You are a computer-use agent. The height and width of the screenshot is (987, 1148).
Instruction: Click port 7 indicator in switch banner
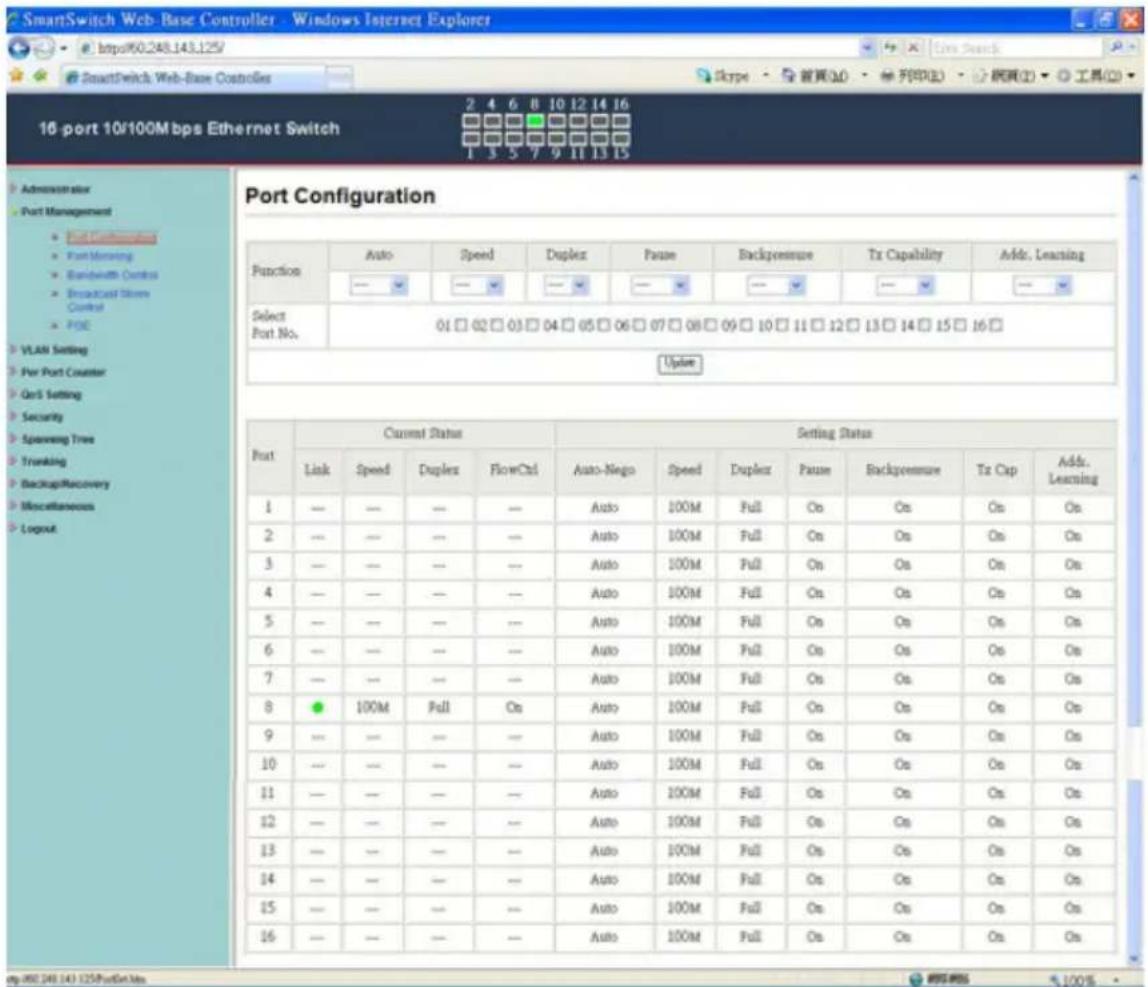[535, 138]
